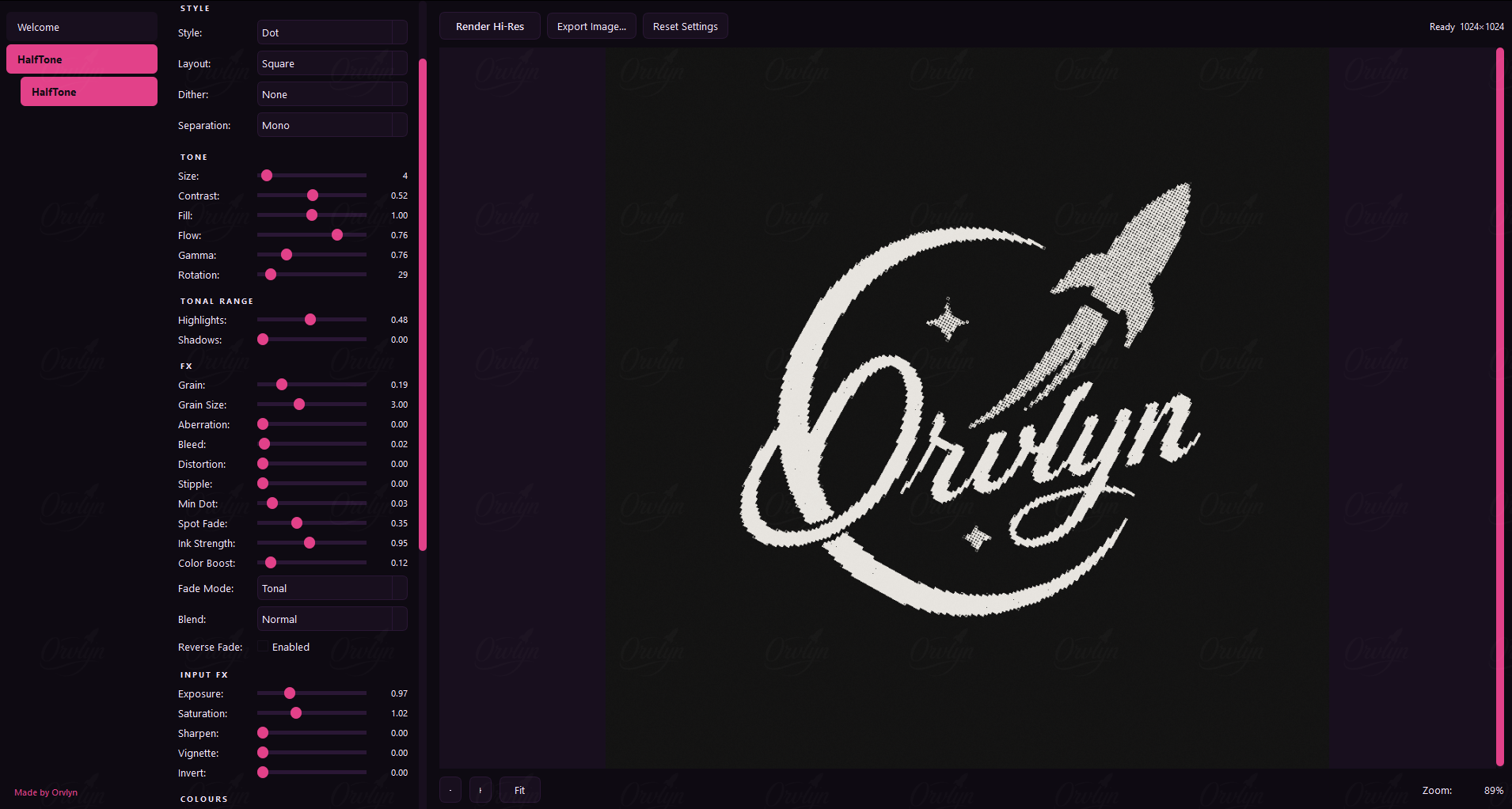Expand the Layout dropdown set to Square
Screen dimensions: 1512x809
[332, 63]
